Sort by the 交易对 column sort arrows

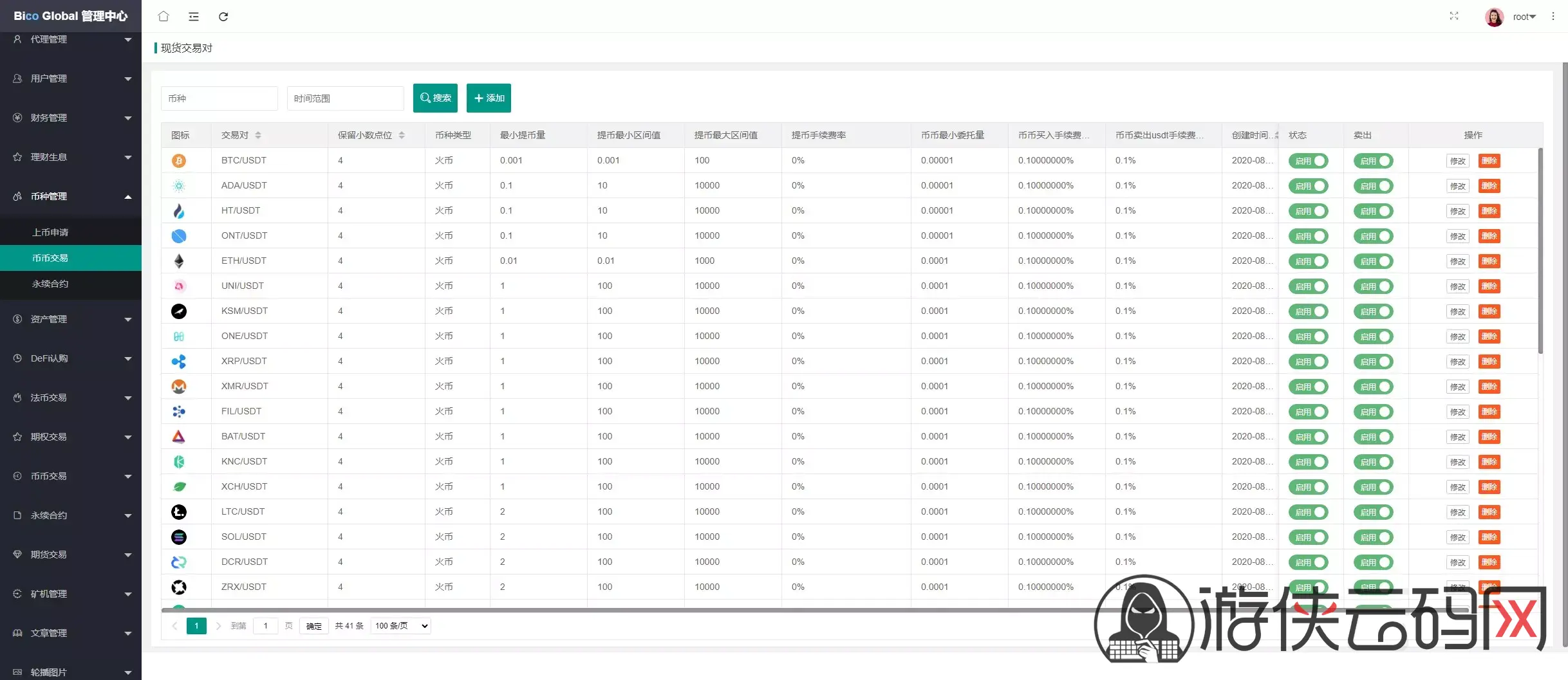pos(258,135)
